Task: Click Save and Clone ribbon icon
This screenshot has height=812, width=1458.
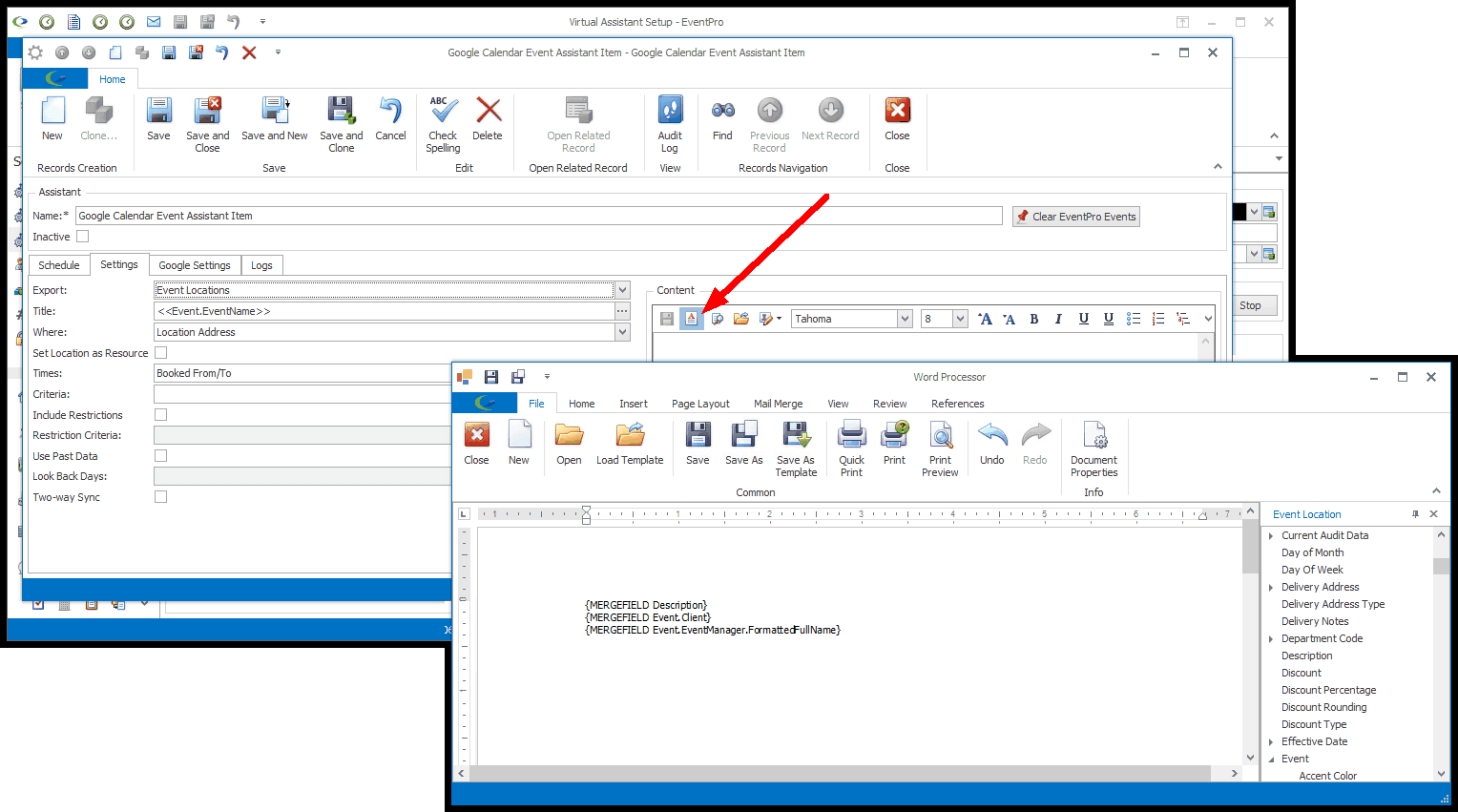Action: coord(342,124)
